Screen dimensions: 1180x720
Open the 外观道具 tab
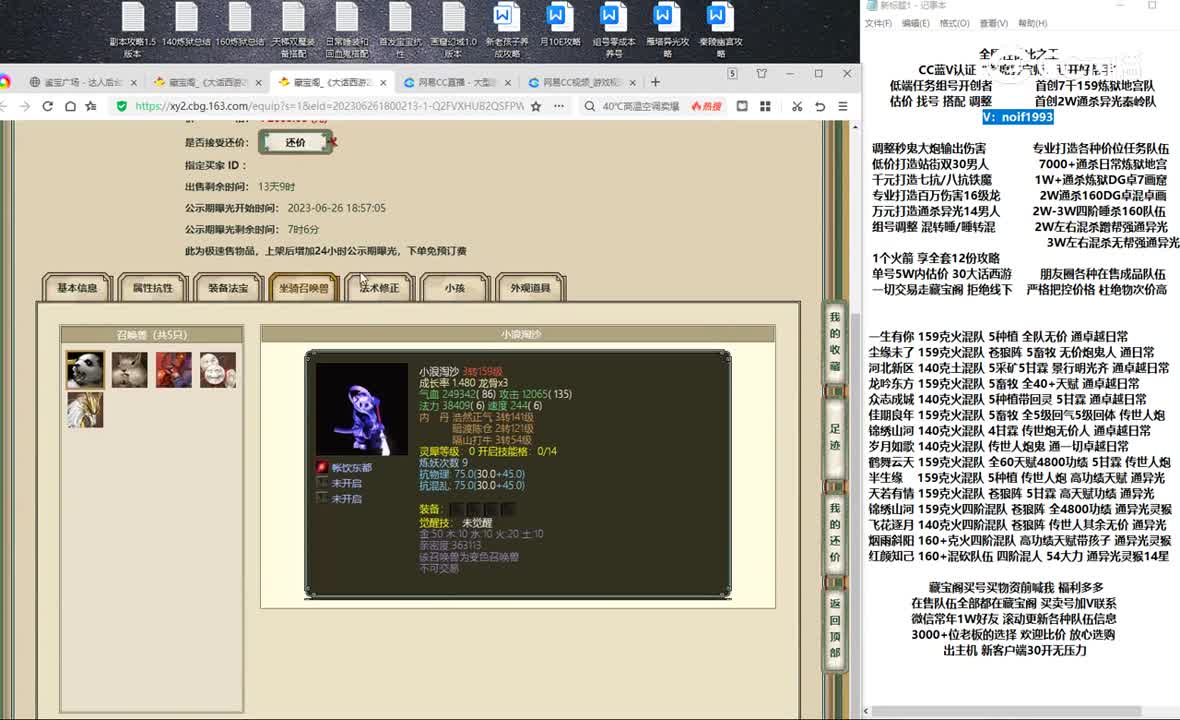coord(531,287)
